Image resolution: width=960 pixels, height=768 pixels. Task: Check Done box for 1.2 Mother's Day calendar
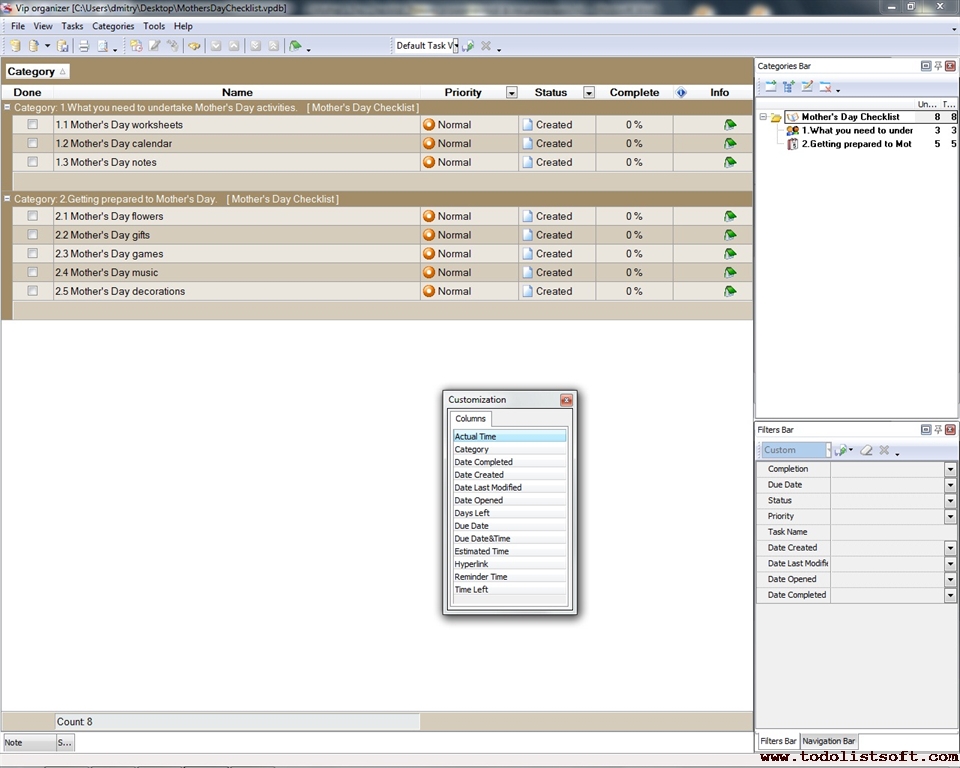33,143
